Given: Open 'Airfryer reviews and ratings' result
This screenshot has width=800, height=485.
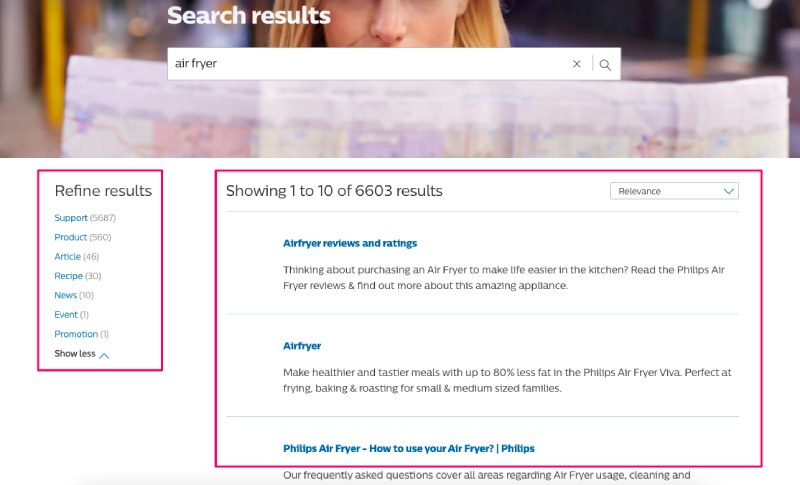Looking at the screenshot, I should pos(350,243).
